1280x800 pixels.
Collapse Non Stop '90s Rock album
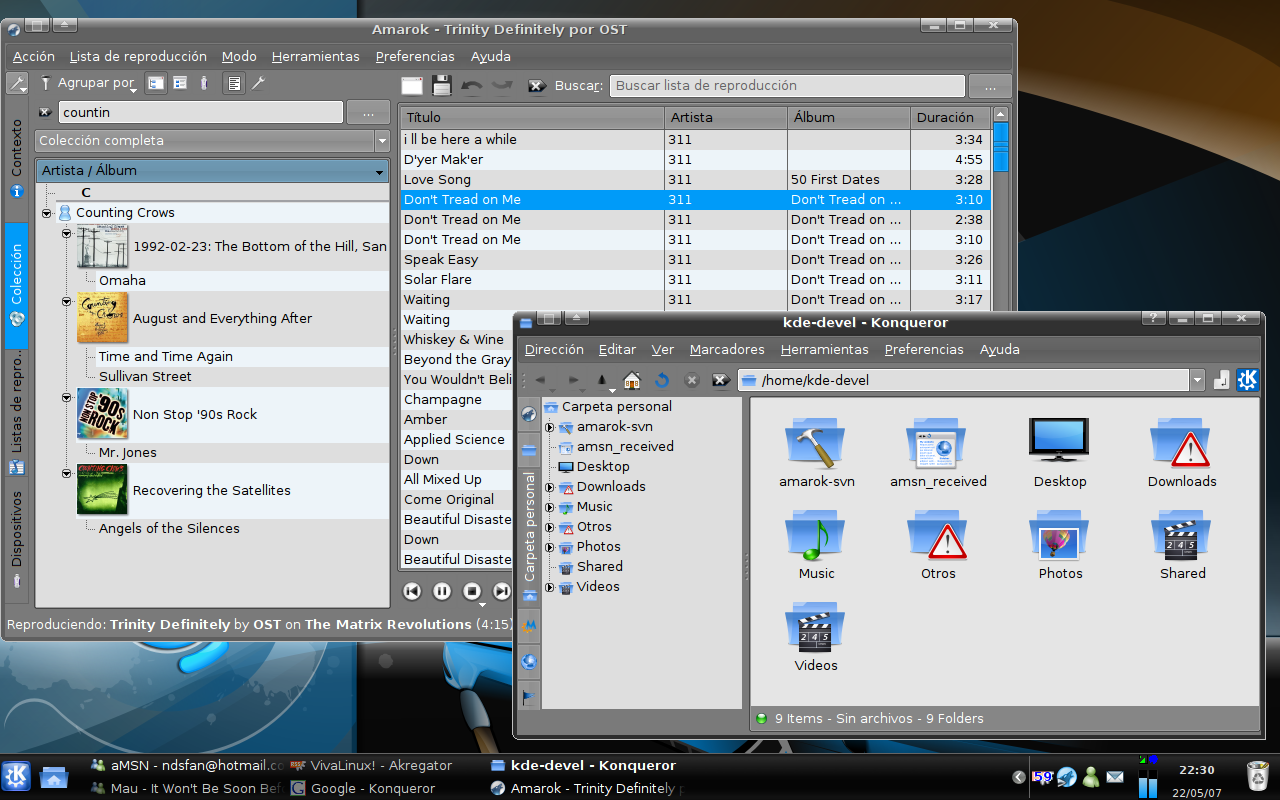coord(67,397)
